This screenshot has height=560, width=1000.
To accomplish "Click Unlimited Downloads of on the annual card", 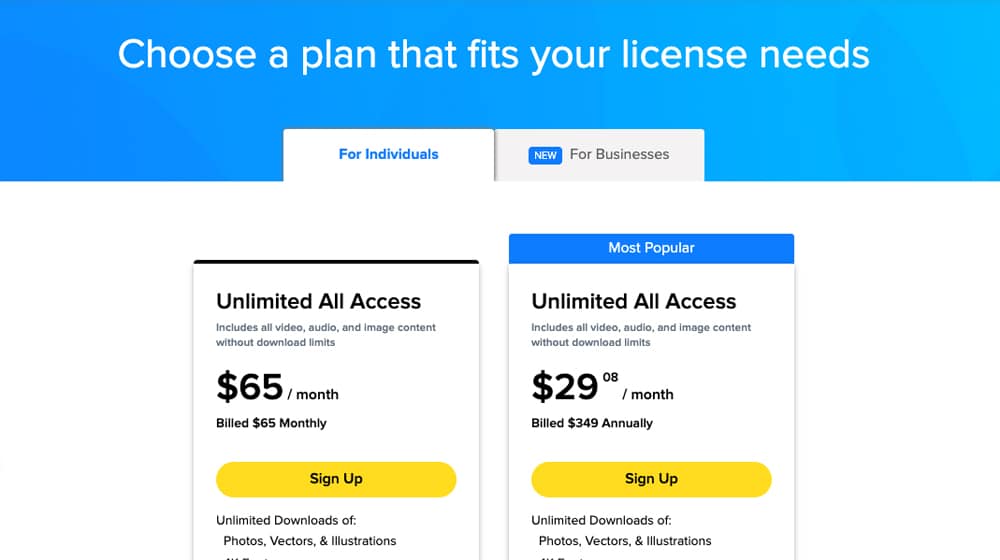I will click(601, 520).
